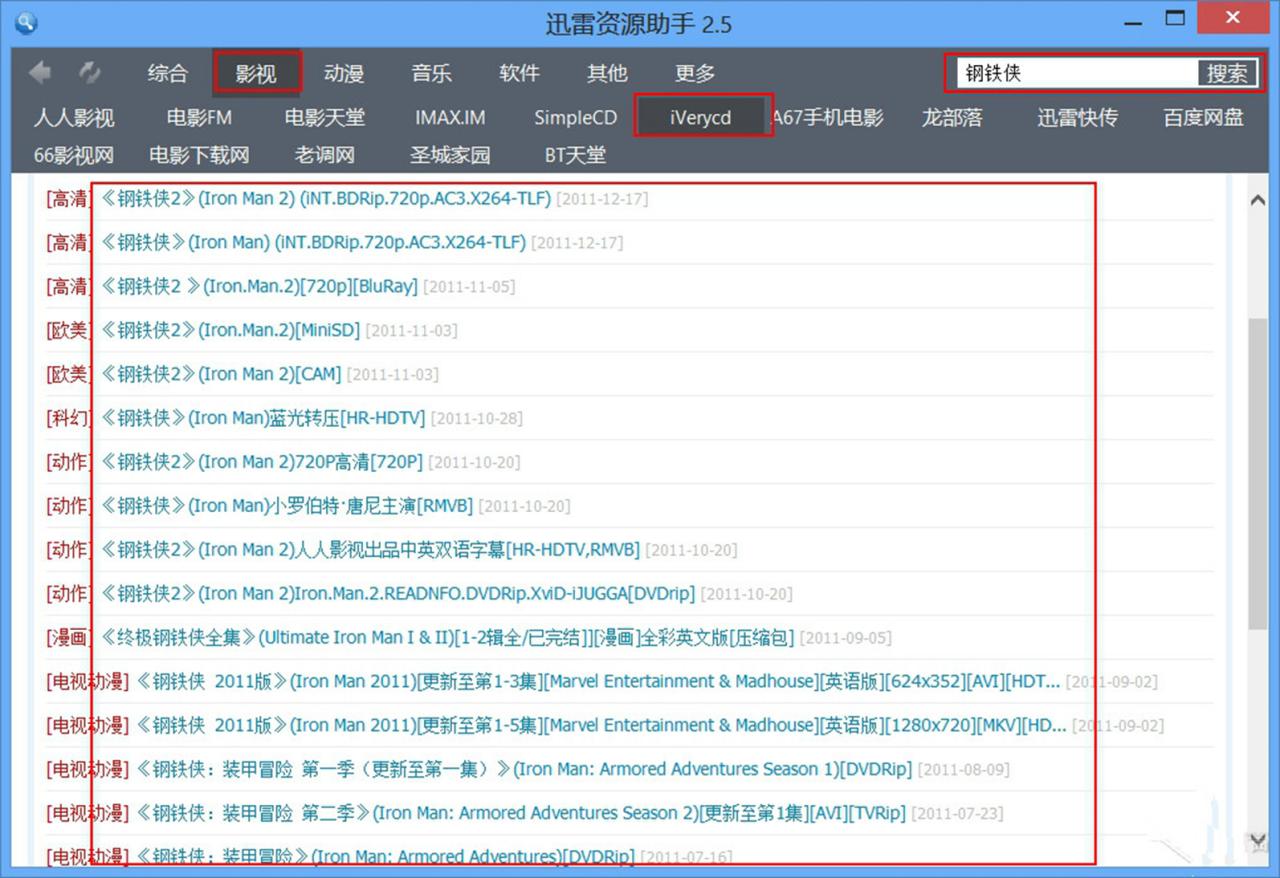Screen dimensions: 1280x878
Task: Click the refresh icon next to back arrow
Action: click(90, 71)
